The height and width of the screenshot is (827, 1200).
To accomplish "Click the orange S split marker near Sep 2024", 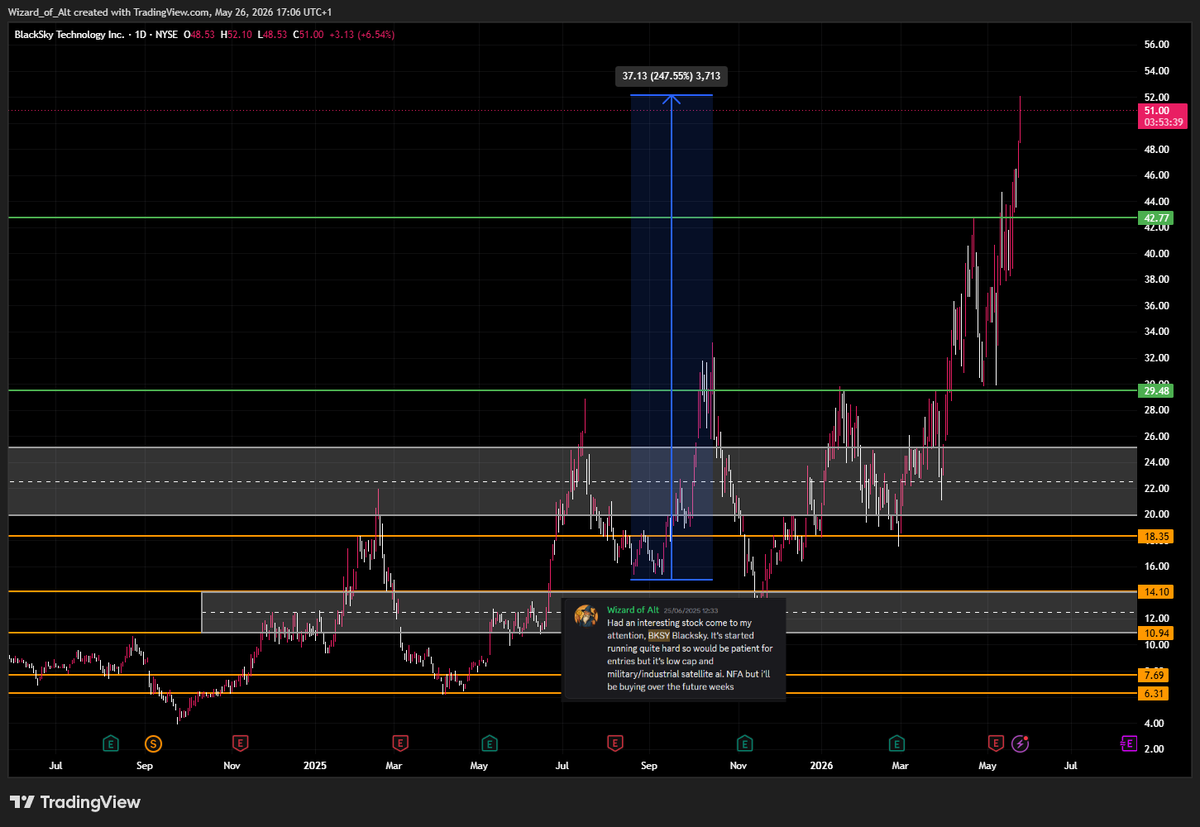I will click(152, 743).
